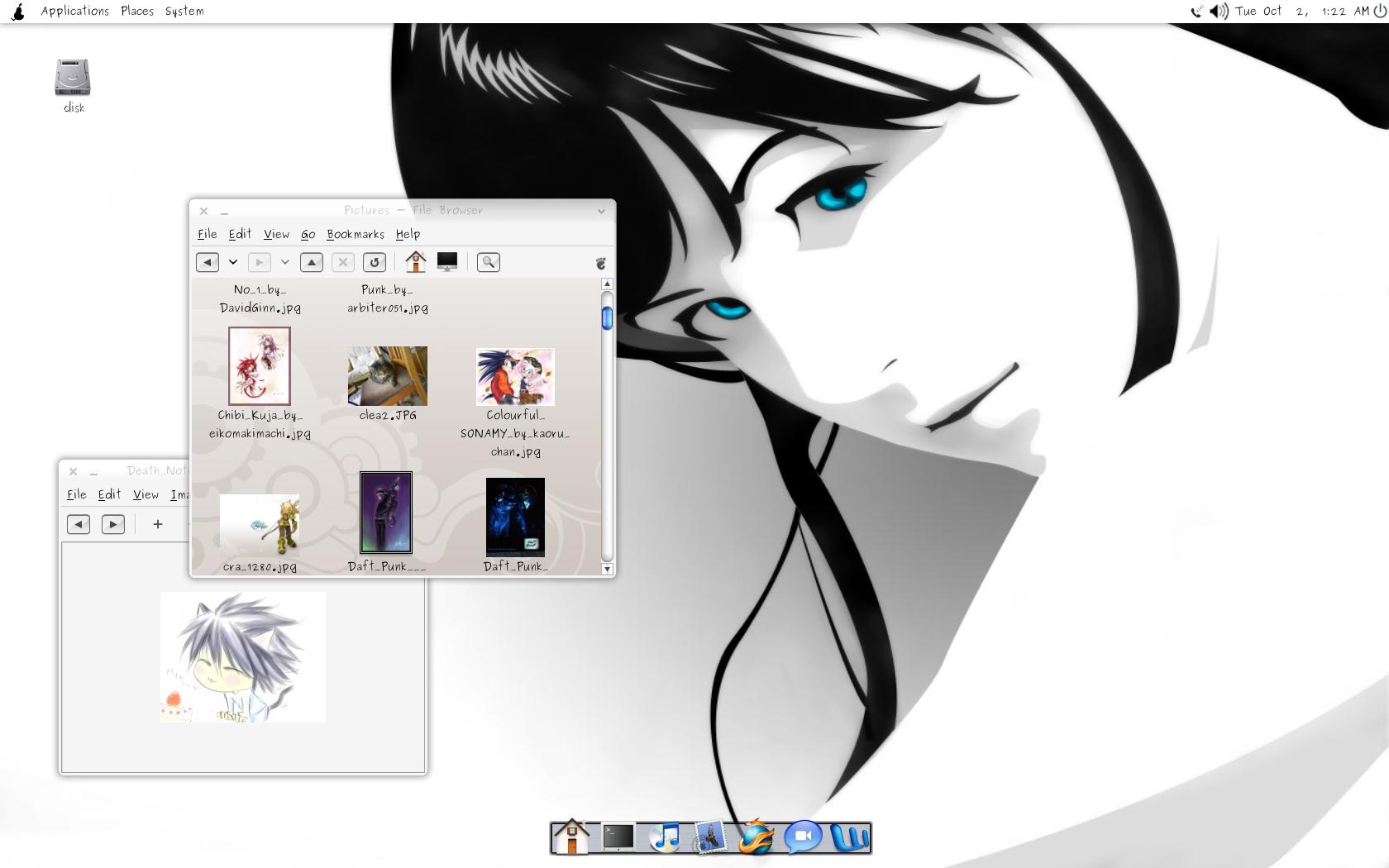Open Applications menu in top panel
Viewport: 1389px width, 868px height.
[x=75, y=11]
